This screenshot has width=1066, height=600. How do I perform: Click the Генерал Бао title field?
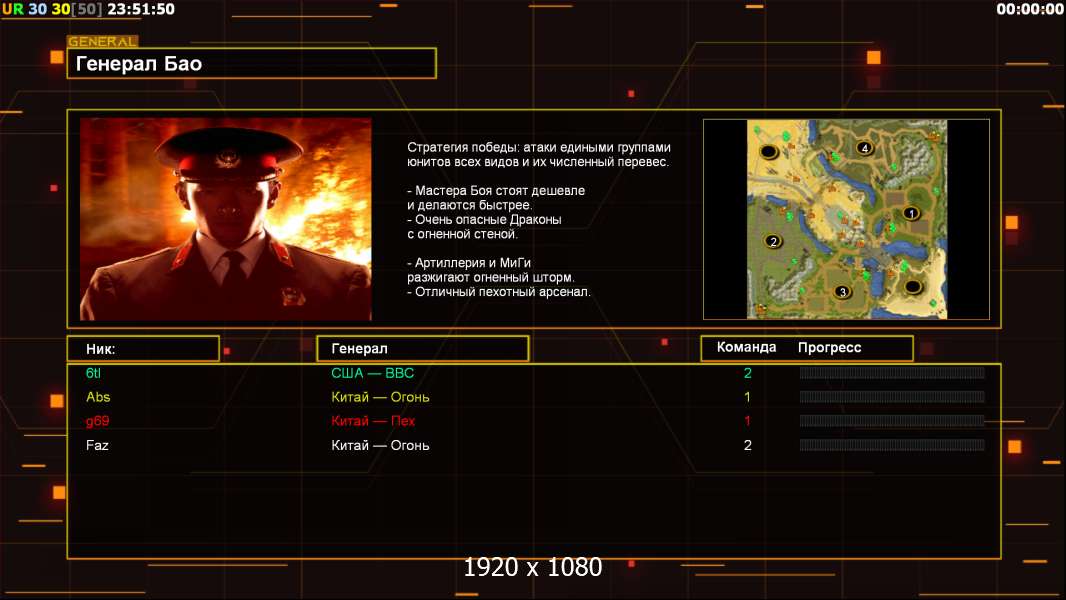coord(252,63)
